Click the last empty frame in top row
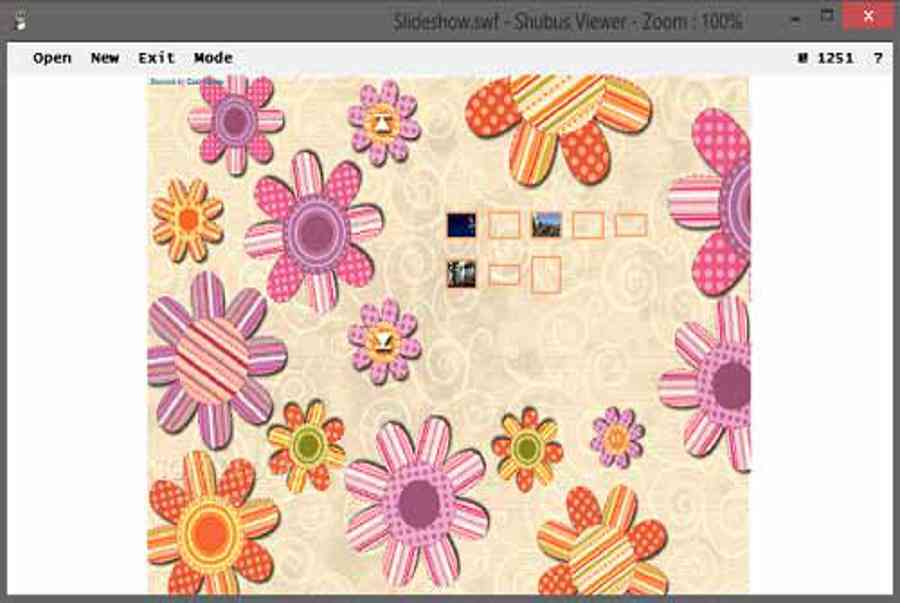The width and height of the screenshot is (900, 603). (631, 225)
